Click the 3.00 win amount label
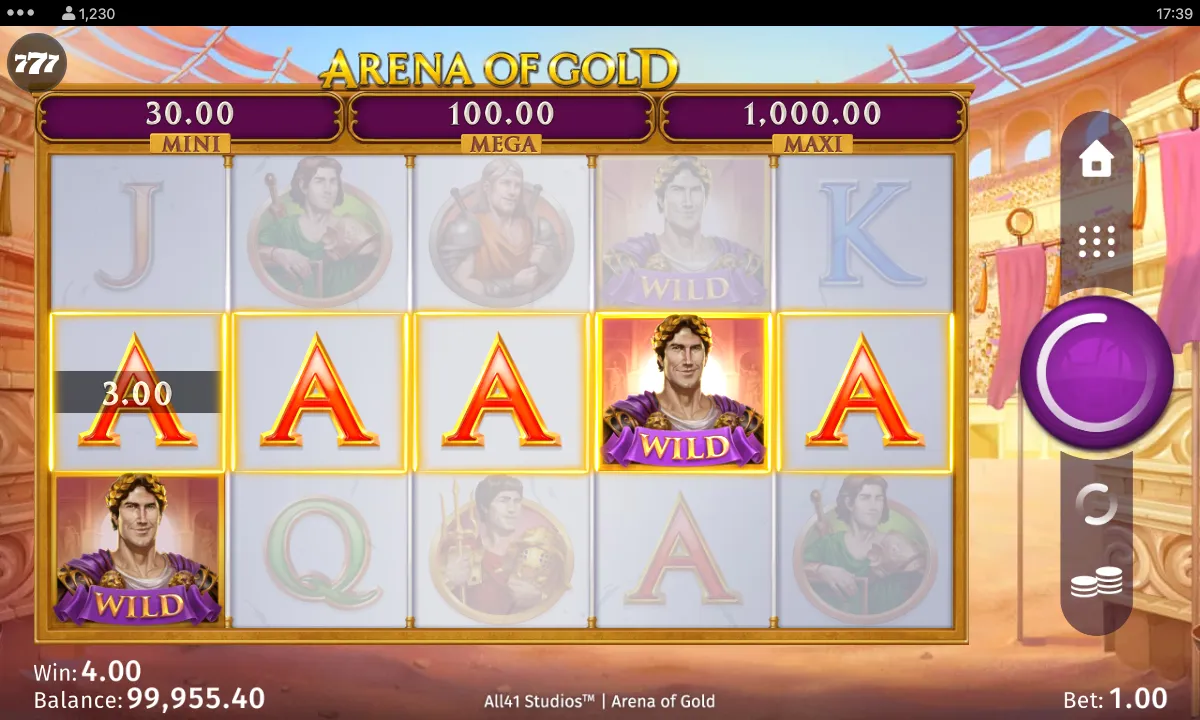Screen dimensions: 1200x720 [x=137, y=392]
